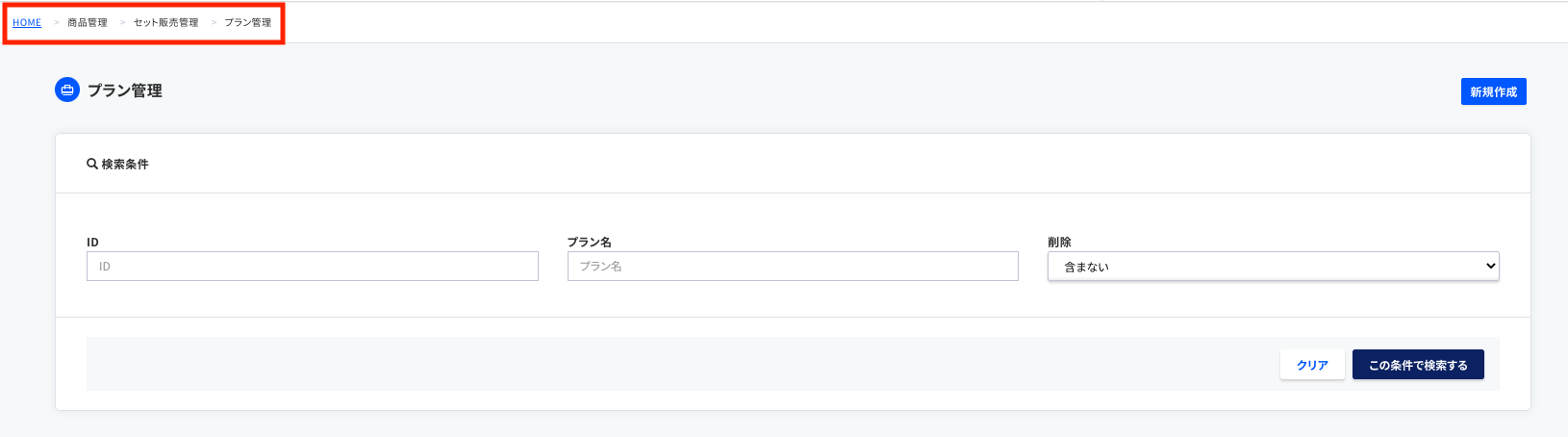Select the セット販売管理 breadcrumb item
Image resolution: width=1568 pixels, height=437 pixels.
pos(165,23)
